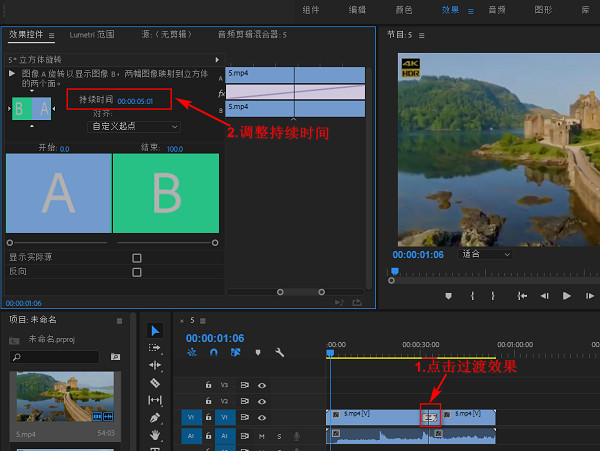This screenshot has height=451, width=600.
Task: Expand transition description triangle
Action: (x=12, y=73)
